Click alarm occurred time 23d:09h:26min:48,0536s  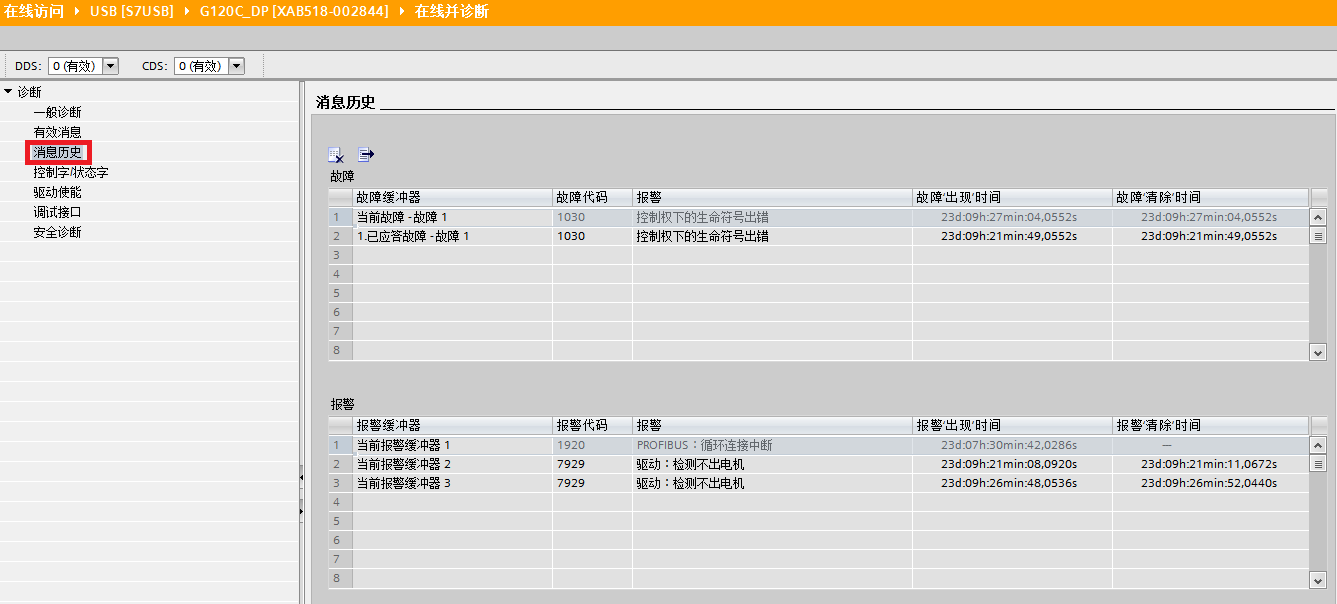1009,483
